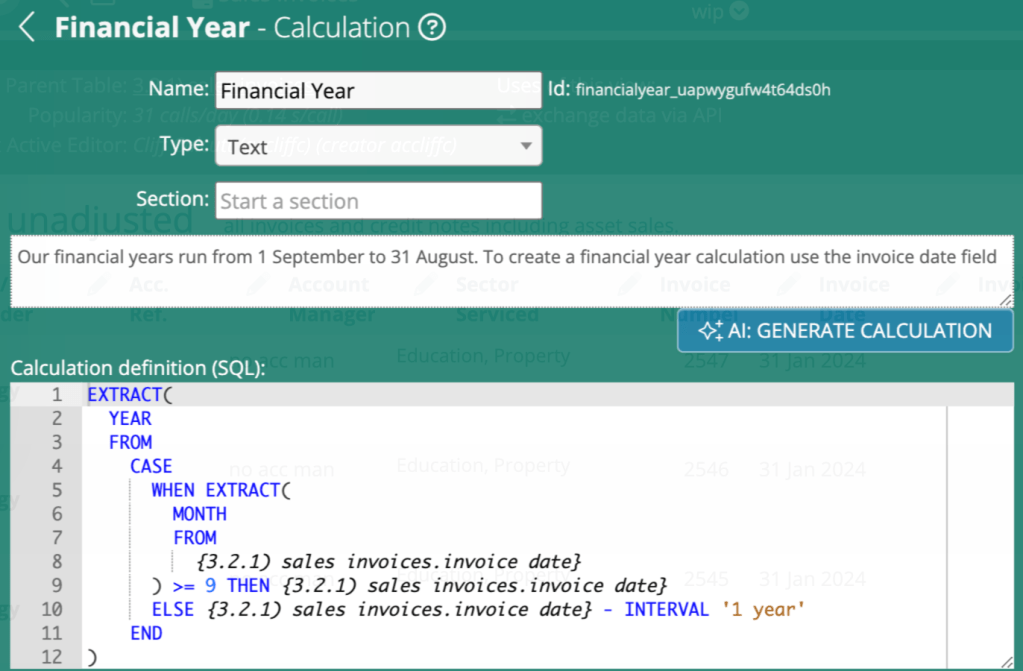Click the Type dropdown arrow
Screen dimensions: 1023x671
point(526,146)
